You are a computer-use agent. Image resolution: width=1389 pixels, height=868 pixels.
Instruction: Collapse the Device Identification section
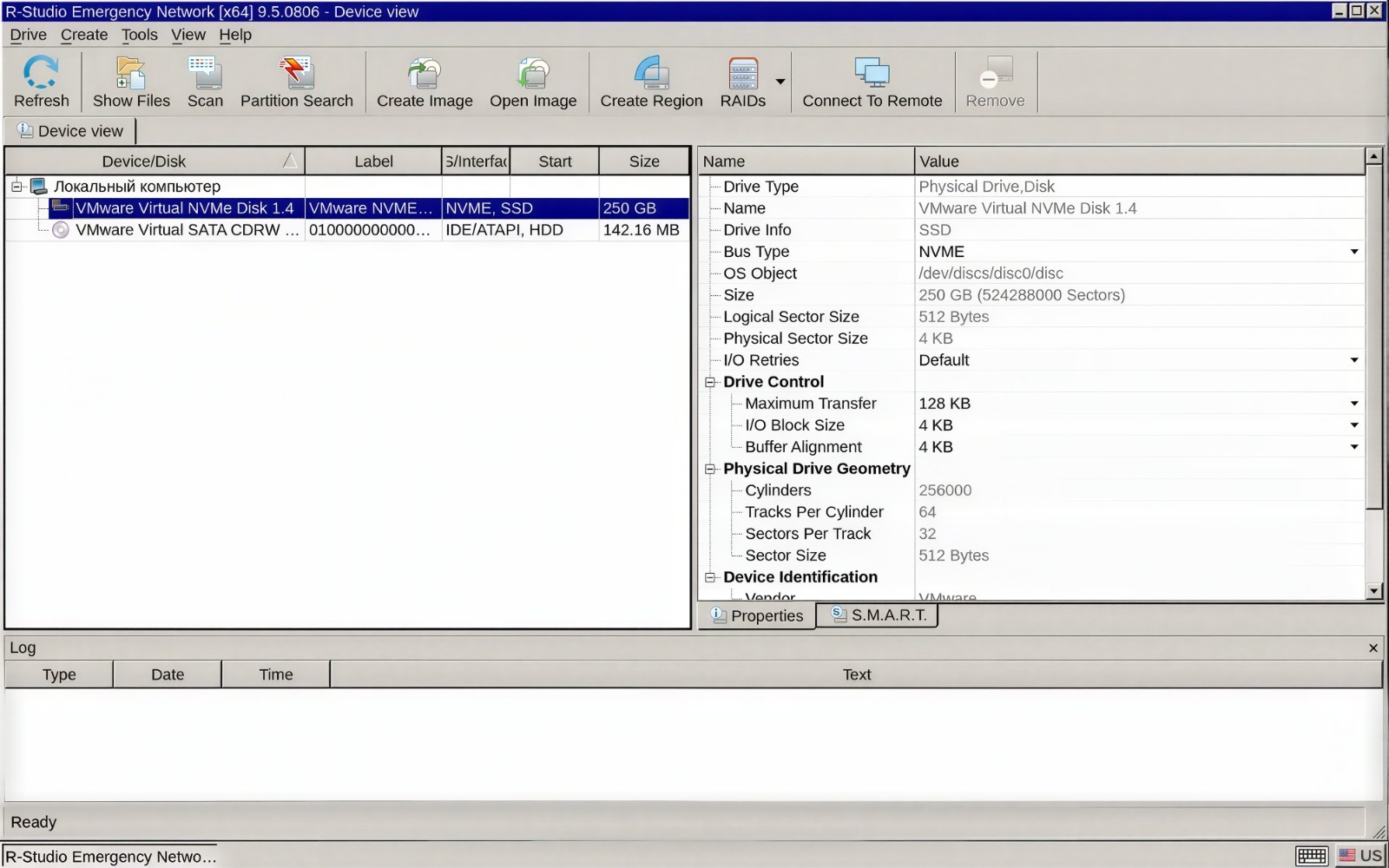710,577
